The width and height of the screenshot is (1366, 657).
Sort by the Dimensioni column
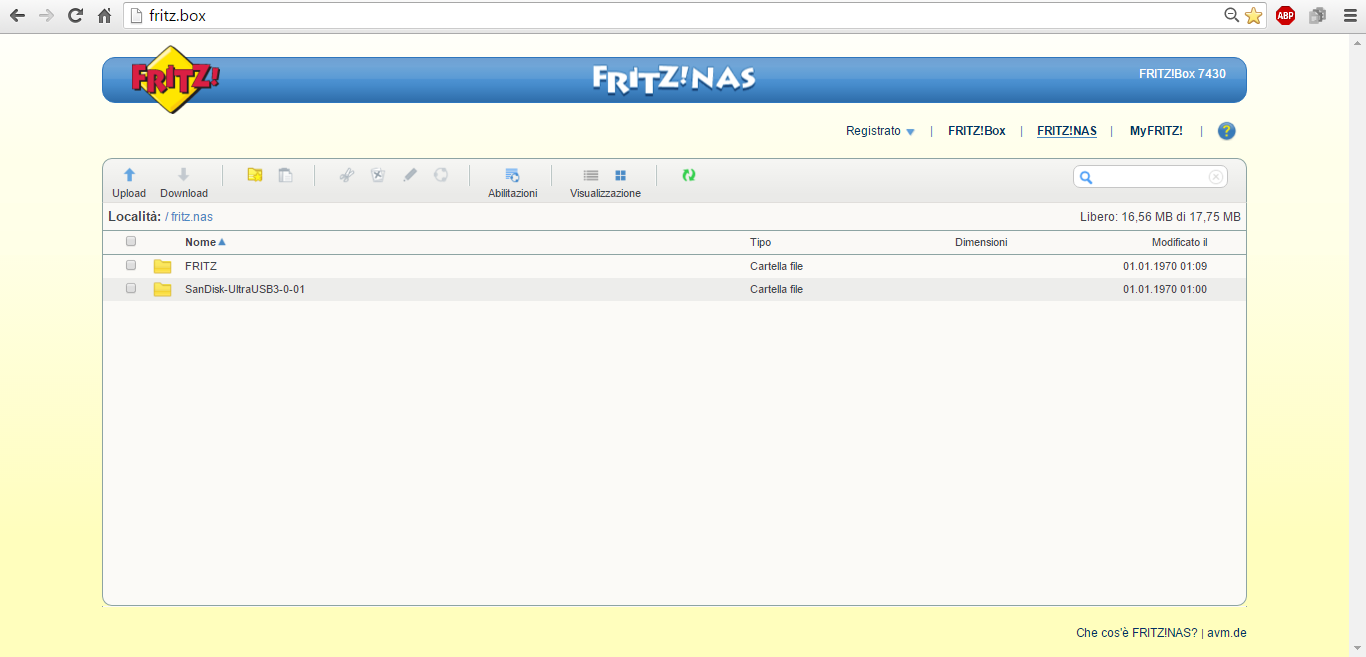coord(981,242)
